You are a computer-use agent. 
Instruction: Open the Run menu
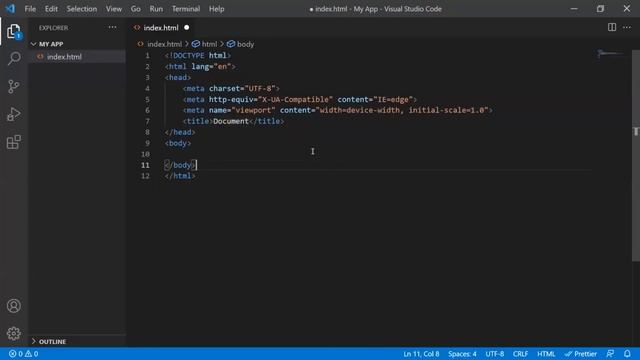click(x=156, y=9)
